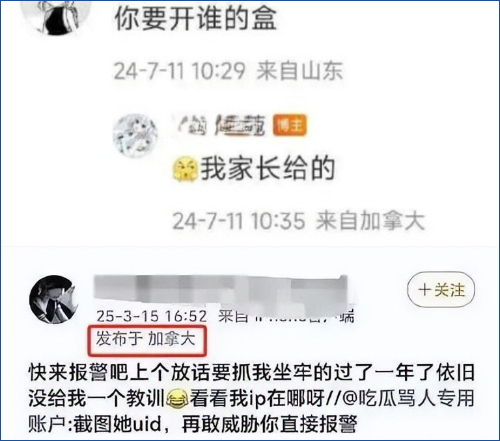This screenshot has height=441, width=500.
Task: Tap the anime avatar of the replying blogger
Action: pyautogui.click(x=135, y=136)
